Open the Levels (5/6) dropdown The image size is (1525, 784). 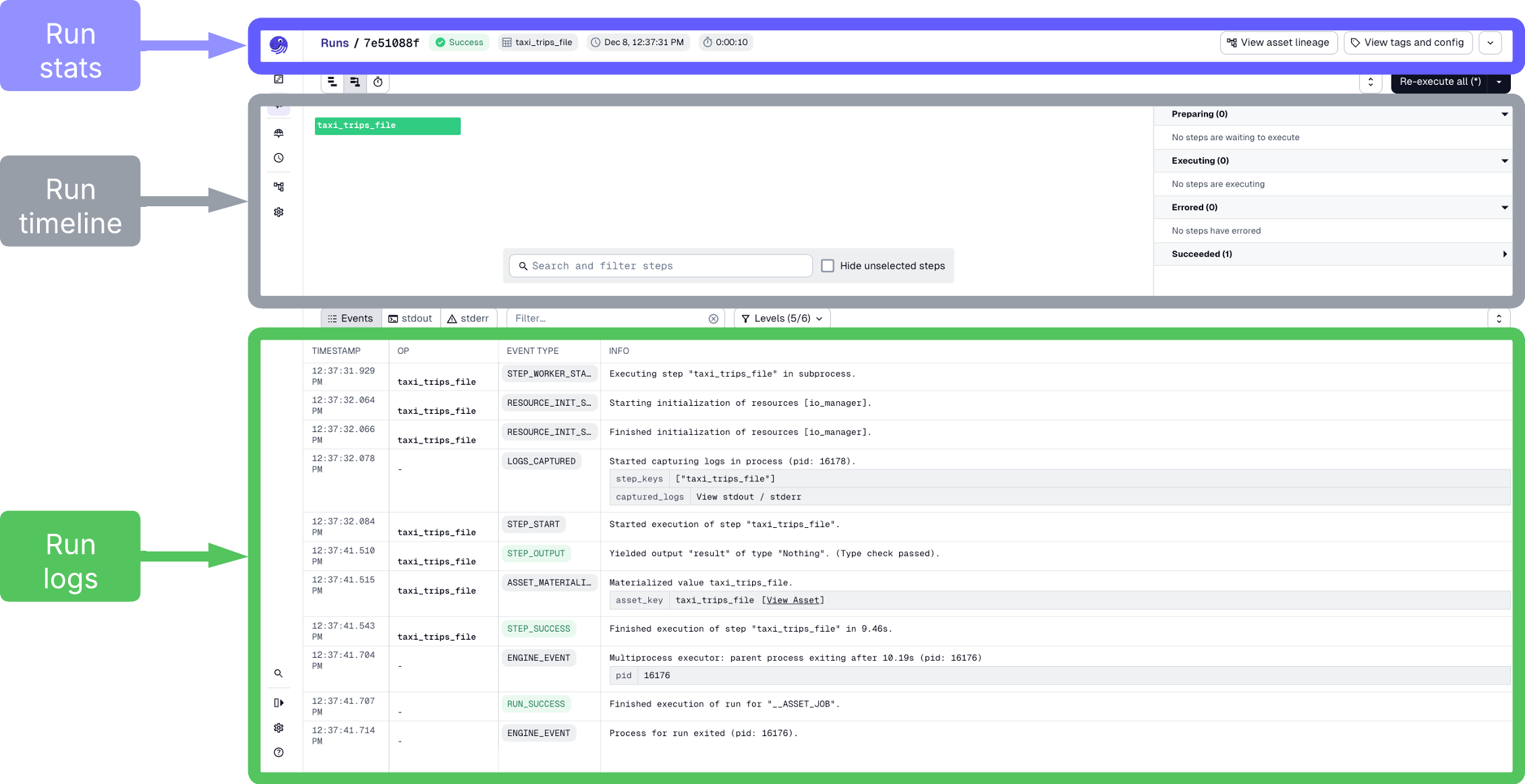pyautogui.click(x=782, y=318)
